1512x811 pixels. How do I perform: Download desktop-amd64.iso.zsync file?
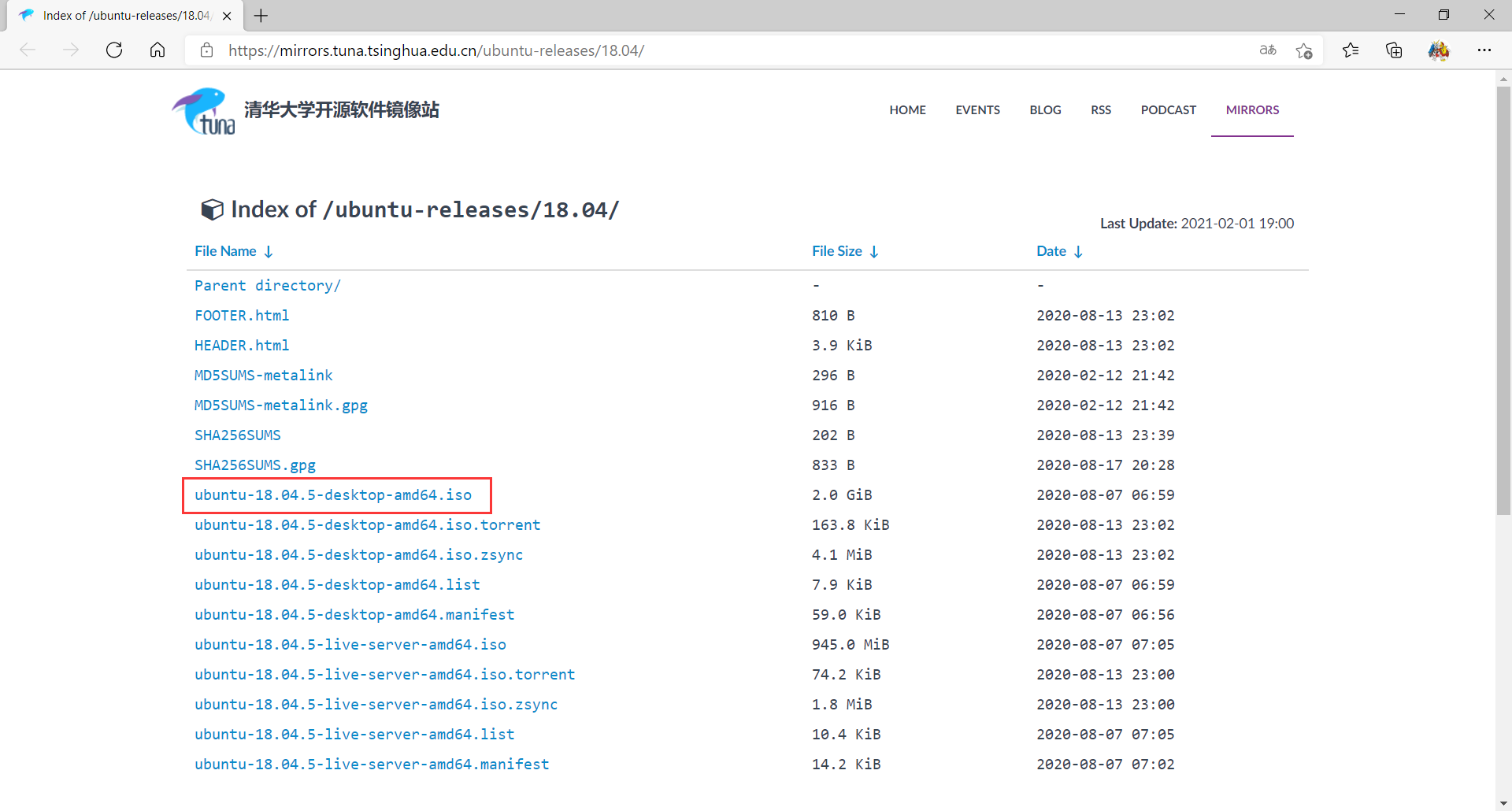click(359, 555)
